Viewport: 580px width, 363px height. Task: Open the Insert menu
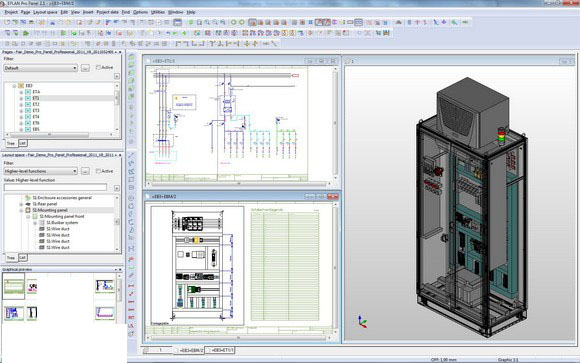(x=88, y=12)
